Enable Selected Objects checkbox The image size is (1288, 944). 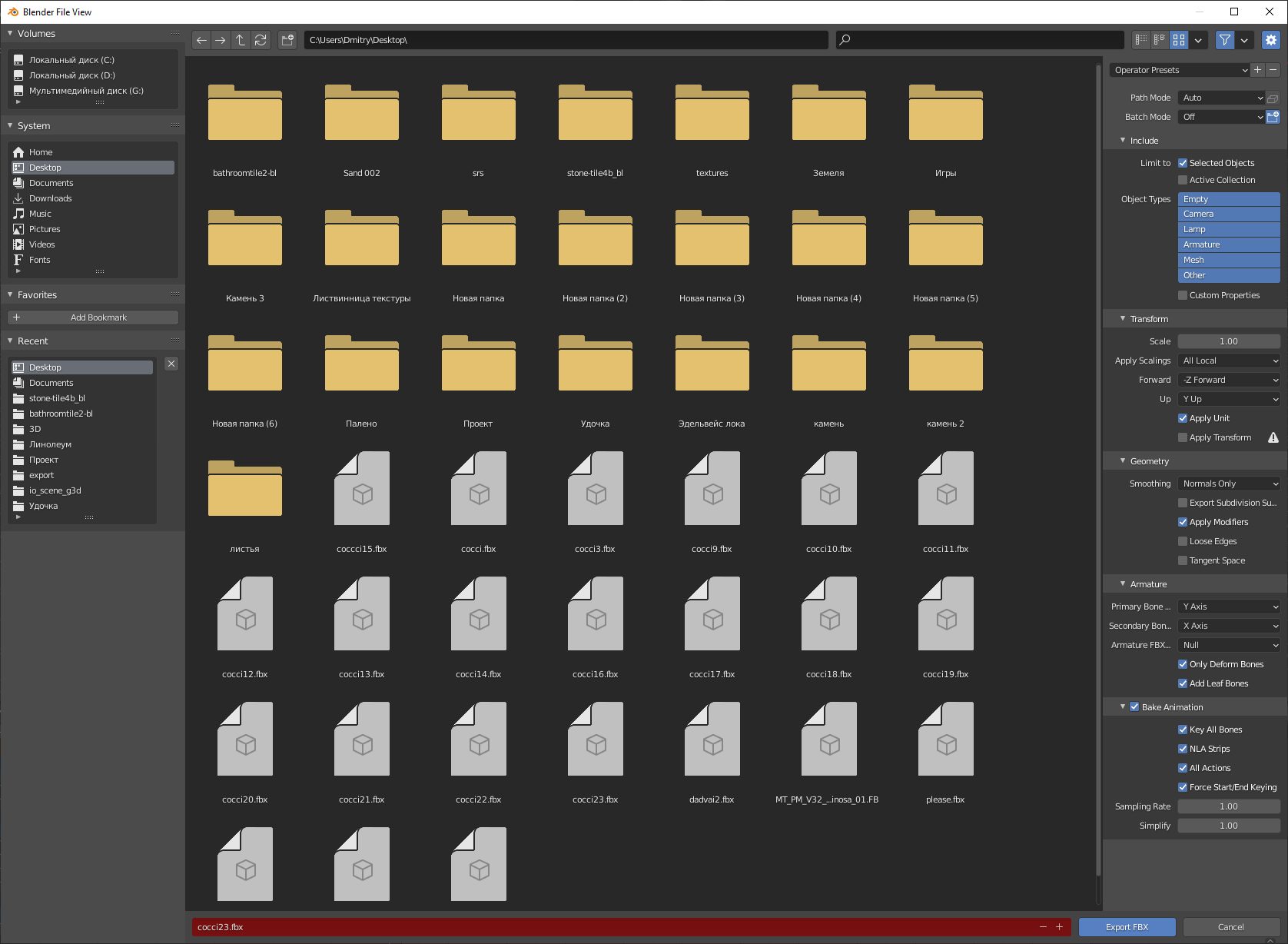point(1183,163)
